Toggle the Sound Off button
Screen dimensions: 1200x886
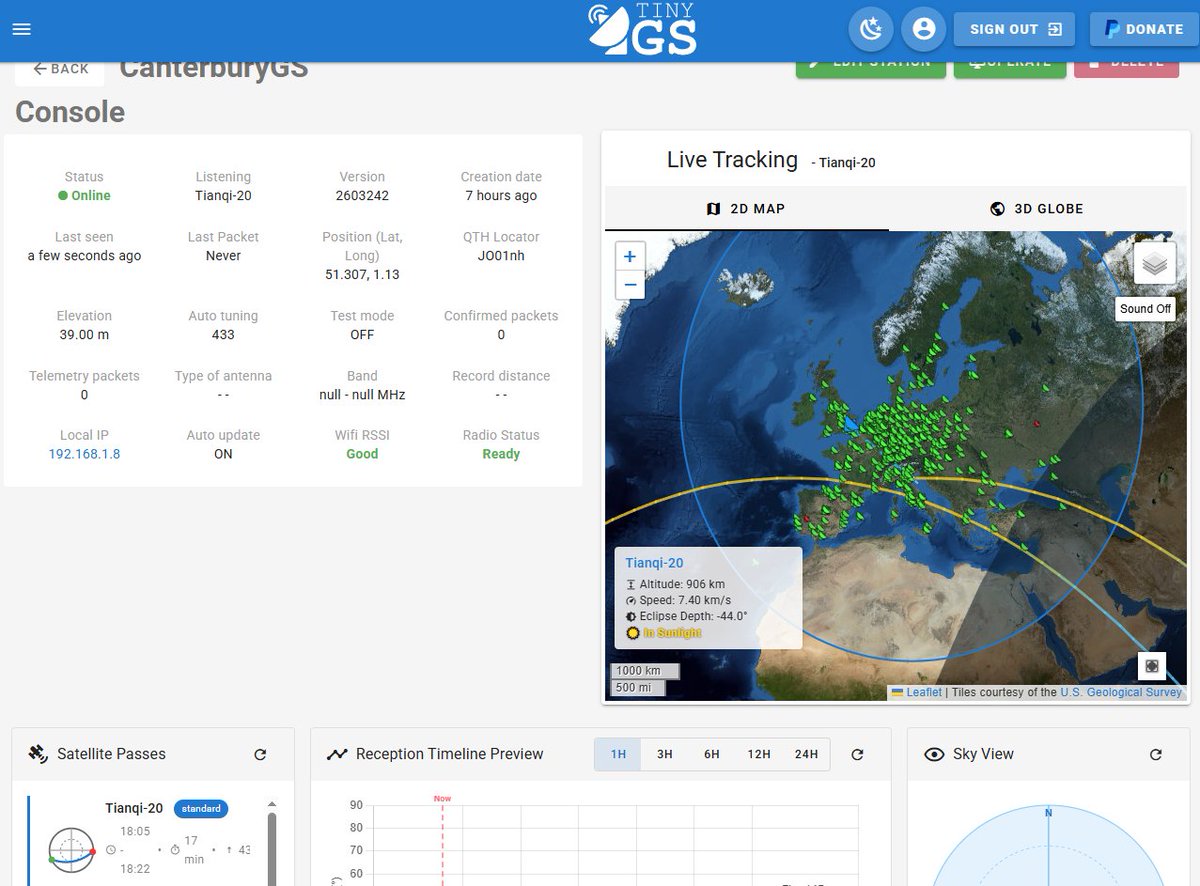1145,309
